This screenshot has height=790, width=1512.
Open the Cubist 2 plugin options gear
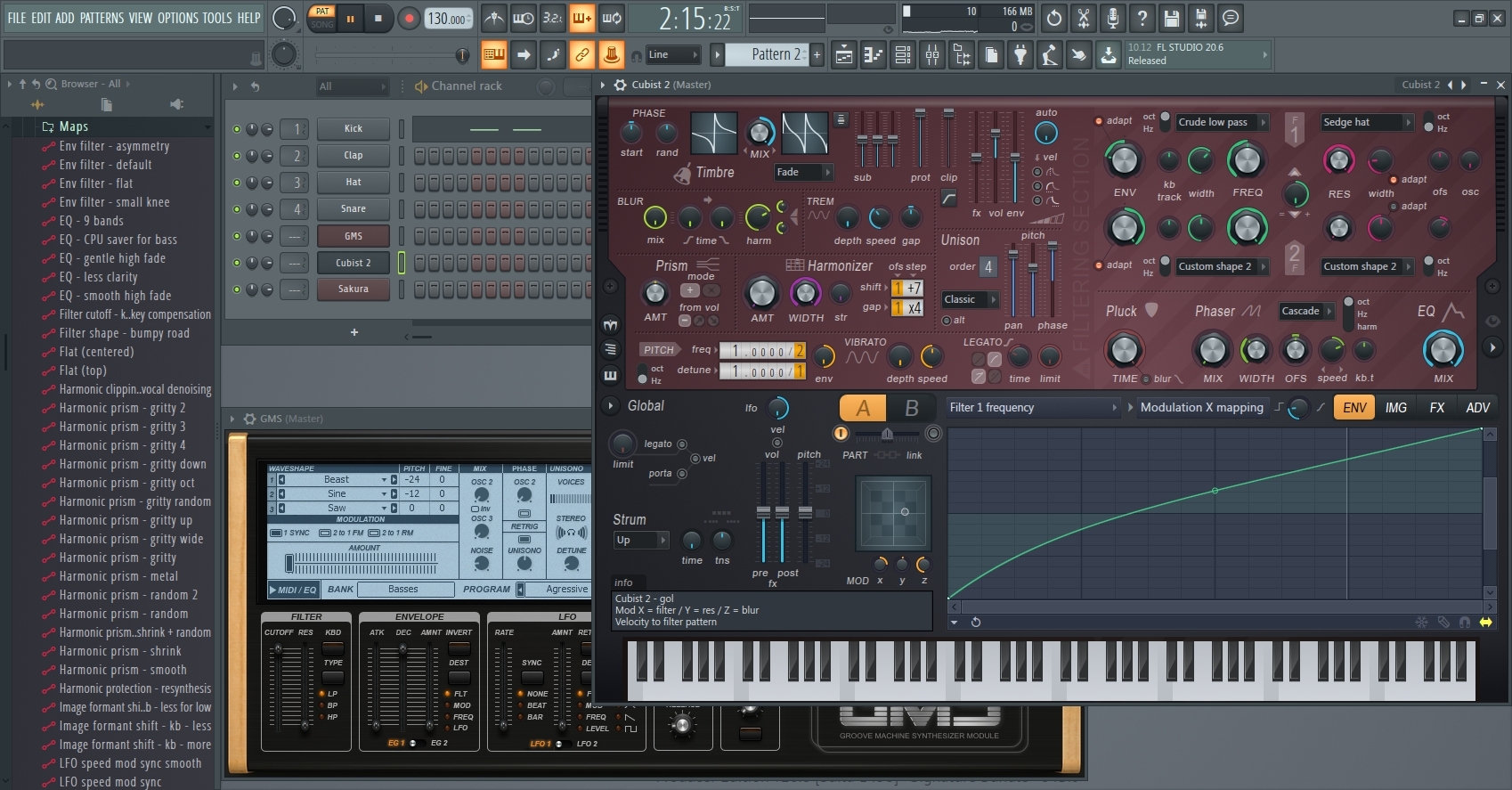(x=621, y=85)
